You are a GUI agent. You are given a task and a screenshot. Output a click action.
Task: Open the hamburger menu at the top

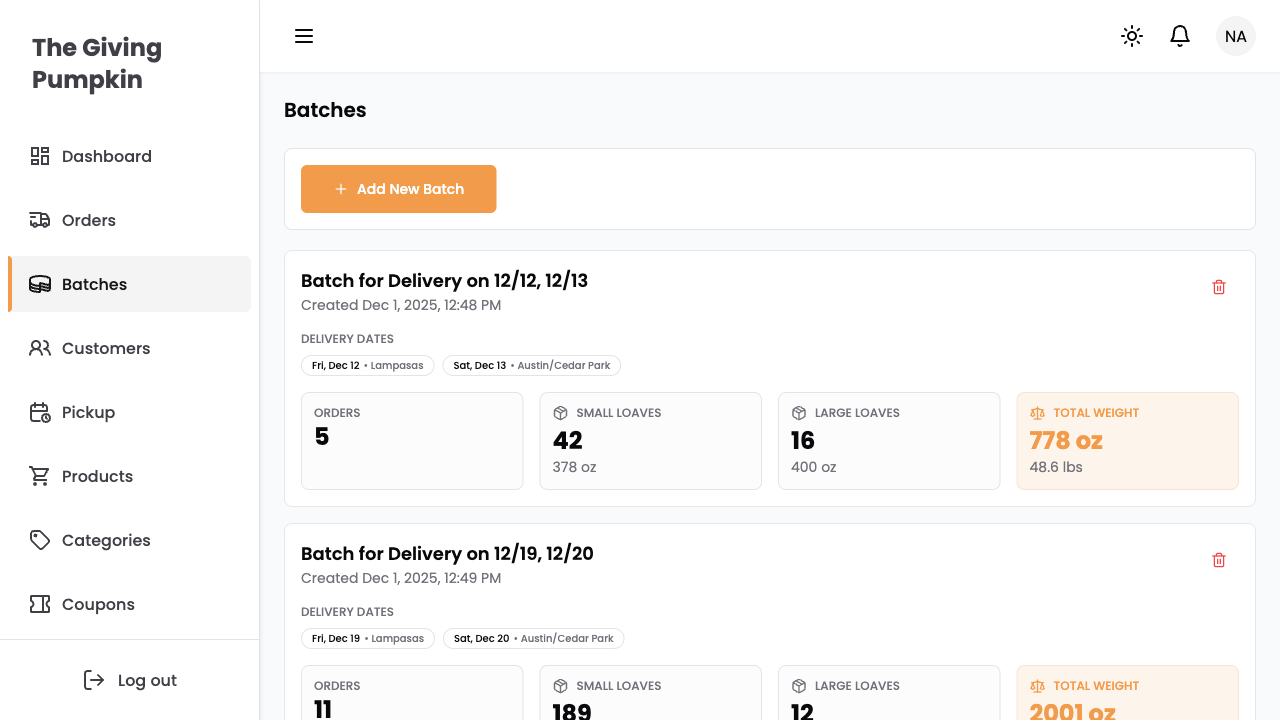[x=303, y=36]
